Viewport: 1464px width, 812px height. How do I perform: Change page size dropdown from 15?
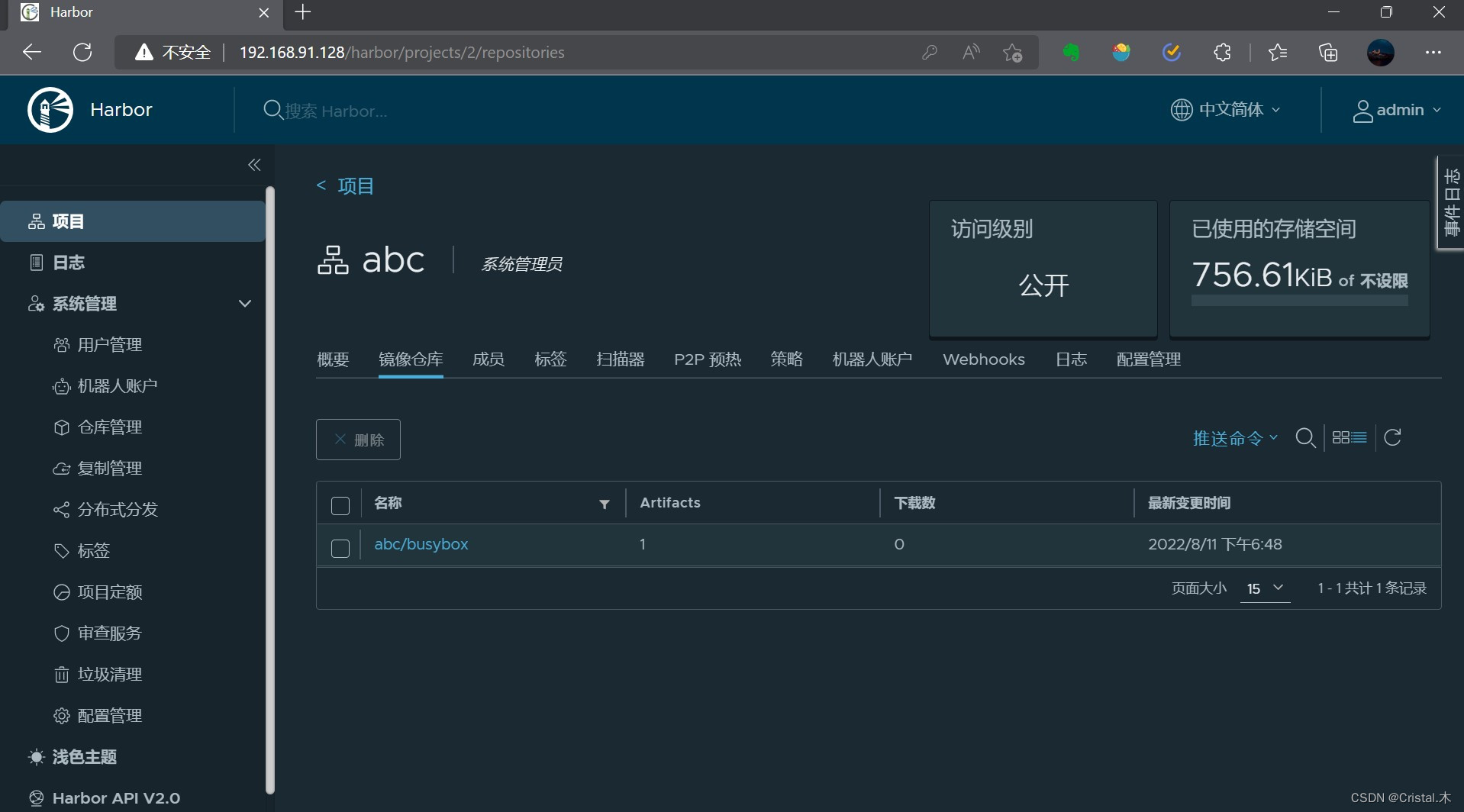click(1265, 588)
